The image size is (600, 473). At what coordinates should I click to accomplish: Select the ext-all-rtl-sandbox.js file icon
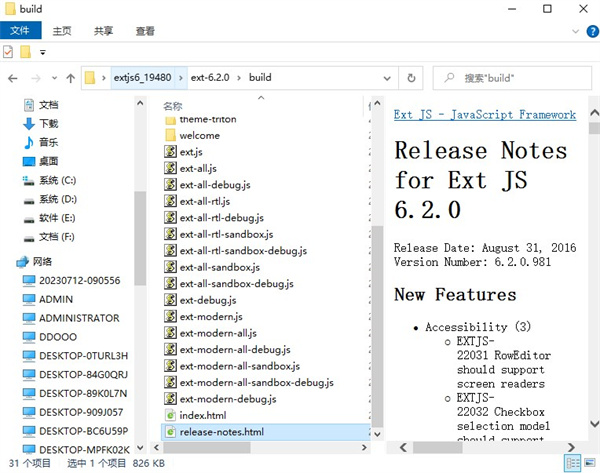[x=170, y=234]
